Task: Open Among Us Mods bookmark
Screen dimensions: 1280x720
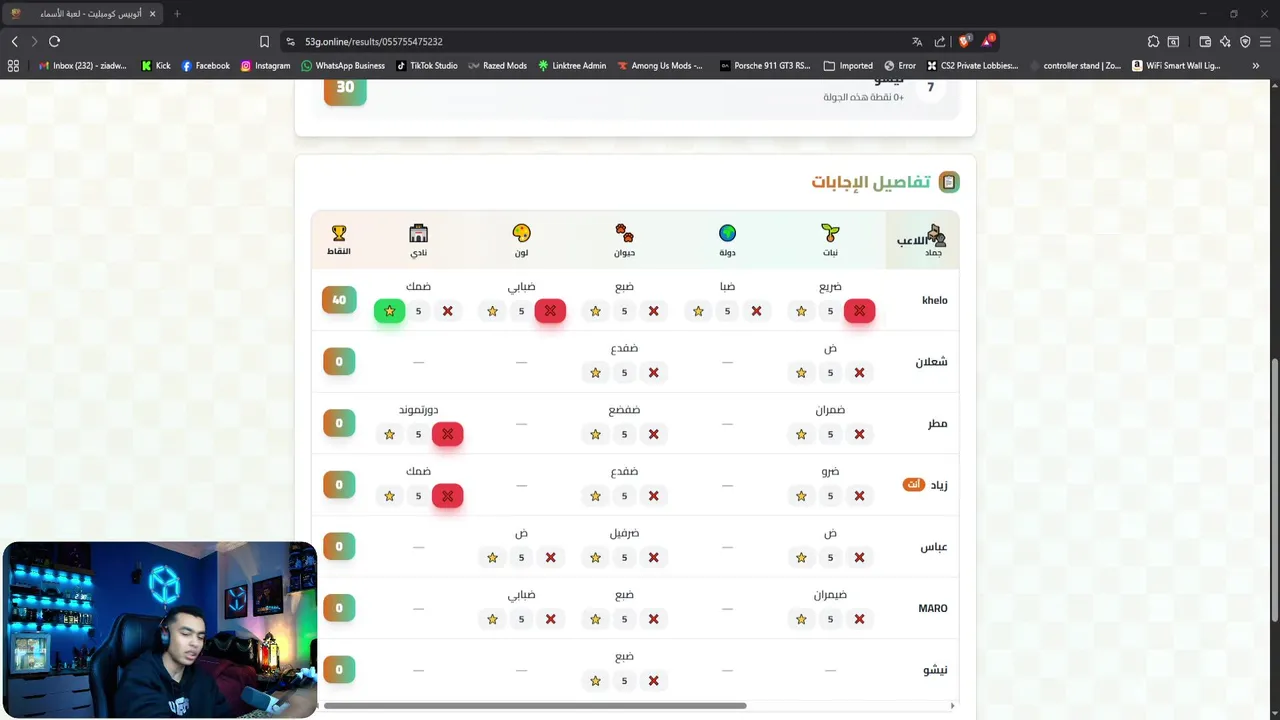Action: 660,65
